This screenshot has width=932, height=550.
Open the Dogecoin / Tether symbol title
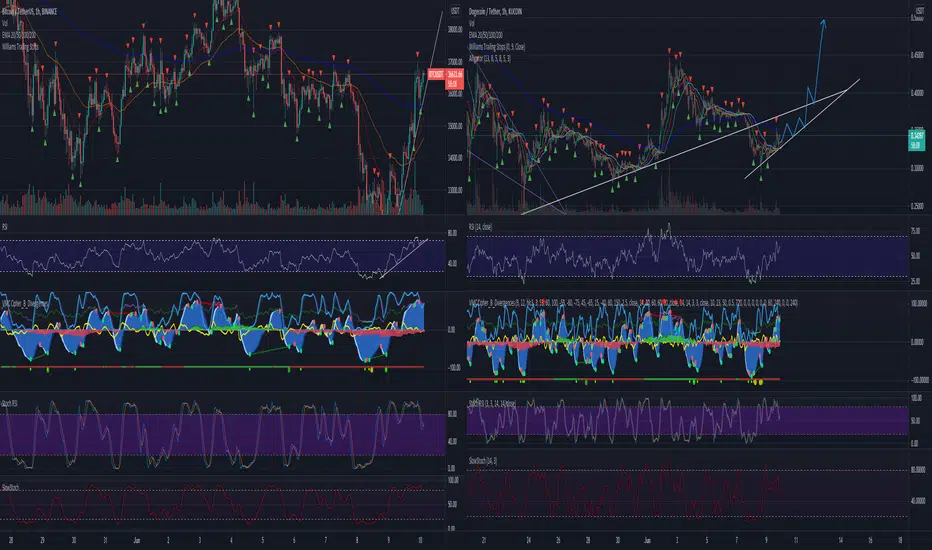coord(495,11)
